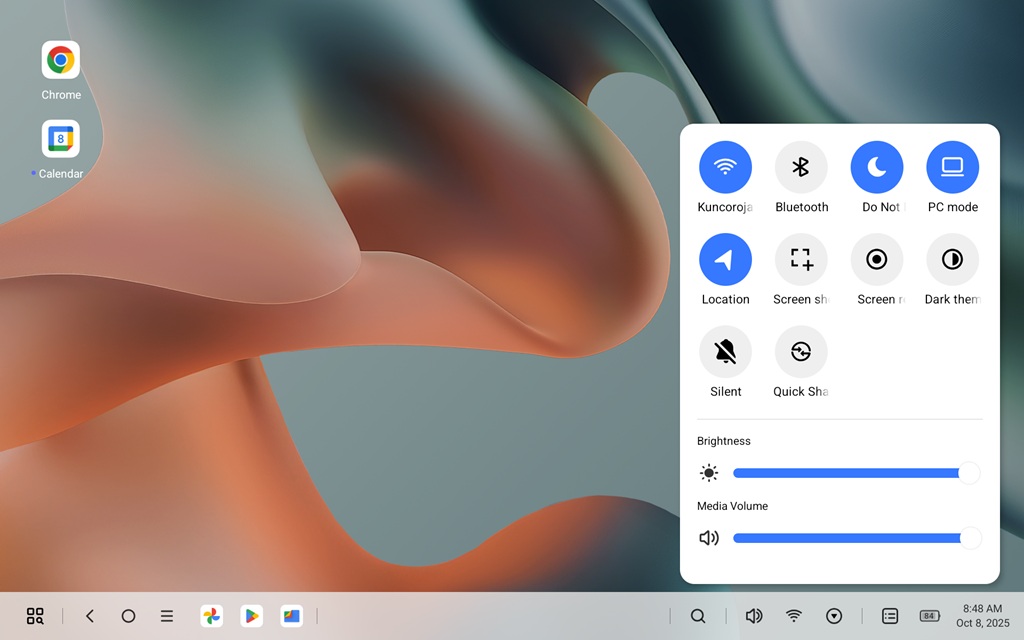Turn off Location
The height and width of the screenshot is (640, 1024).
[725, 258]
